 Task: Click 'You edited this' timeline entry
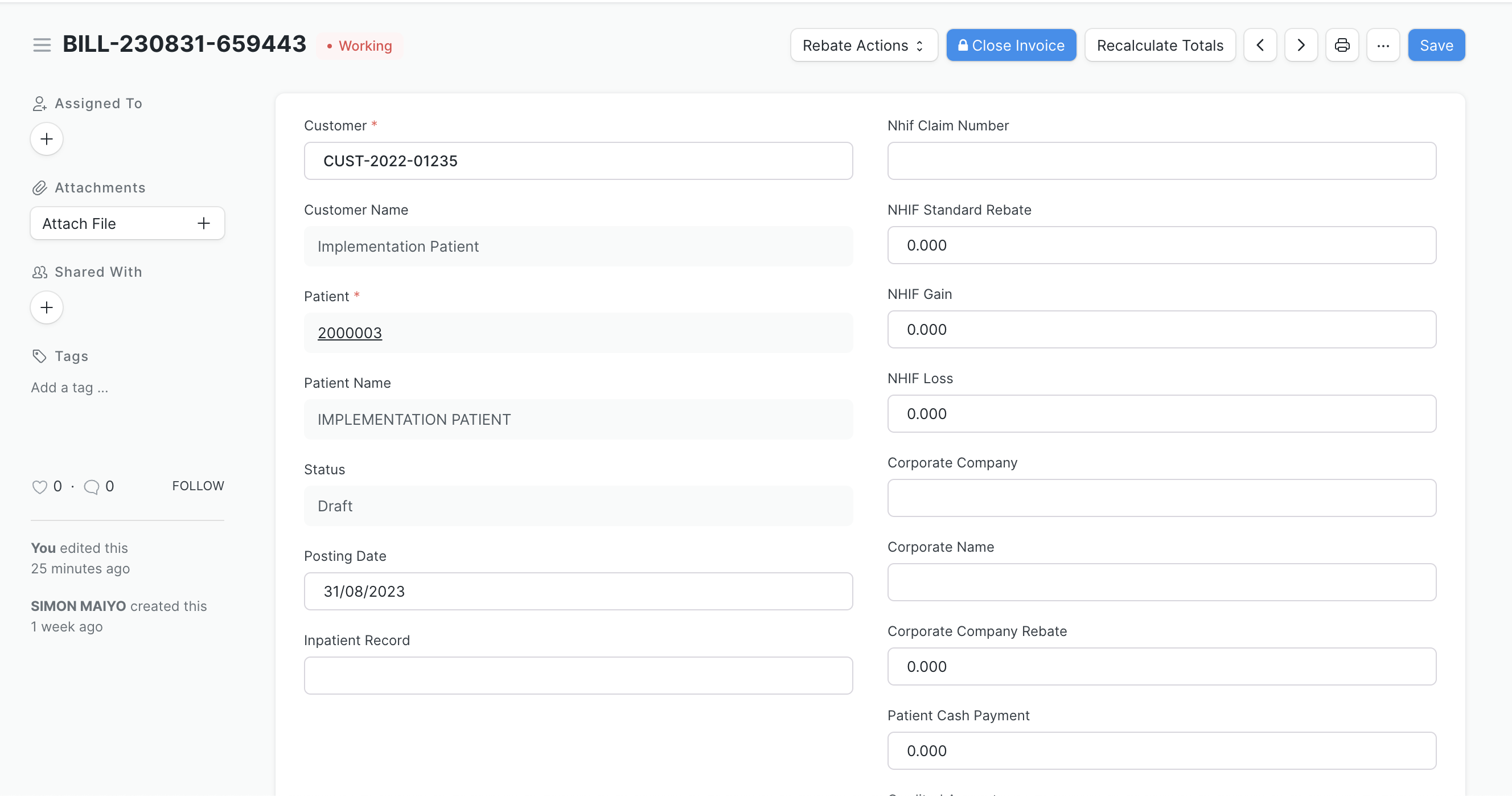click(80, 557)
